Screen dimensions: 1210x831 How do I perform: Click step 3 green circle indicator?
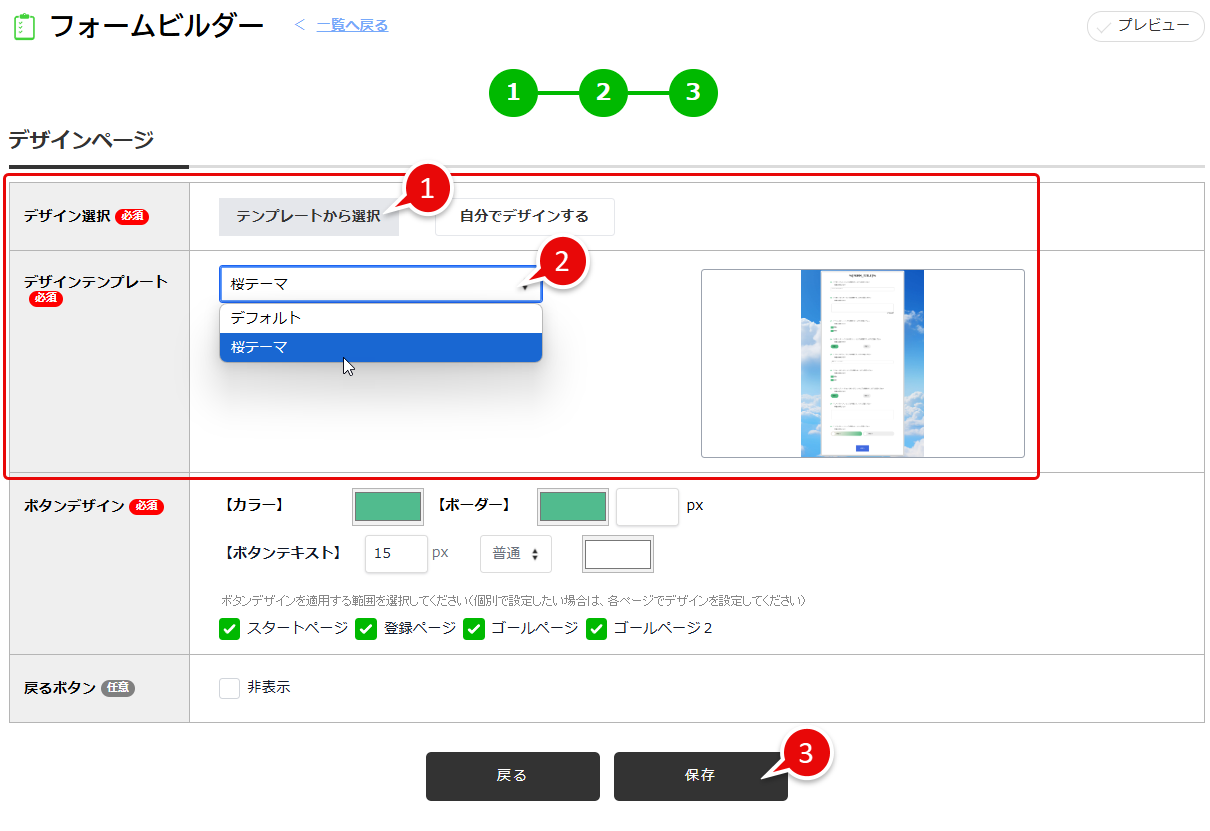(x=693, y=92)
